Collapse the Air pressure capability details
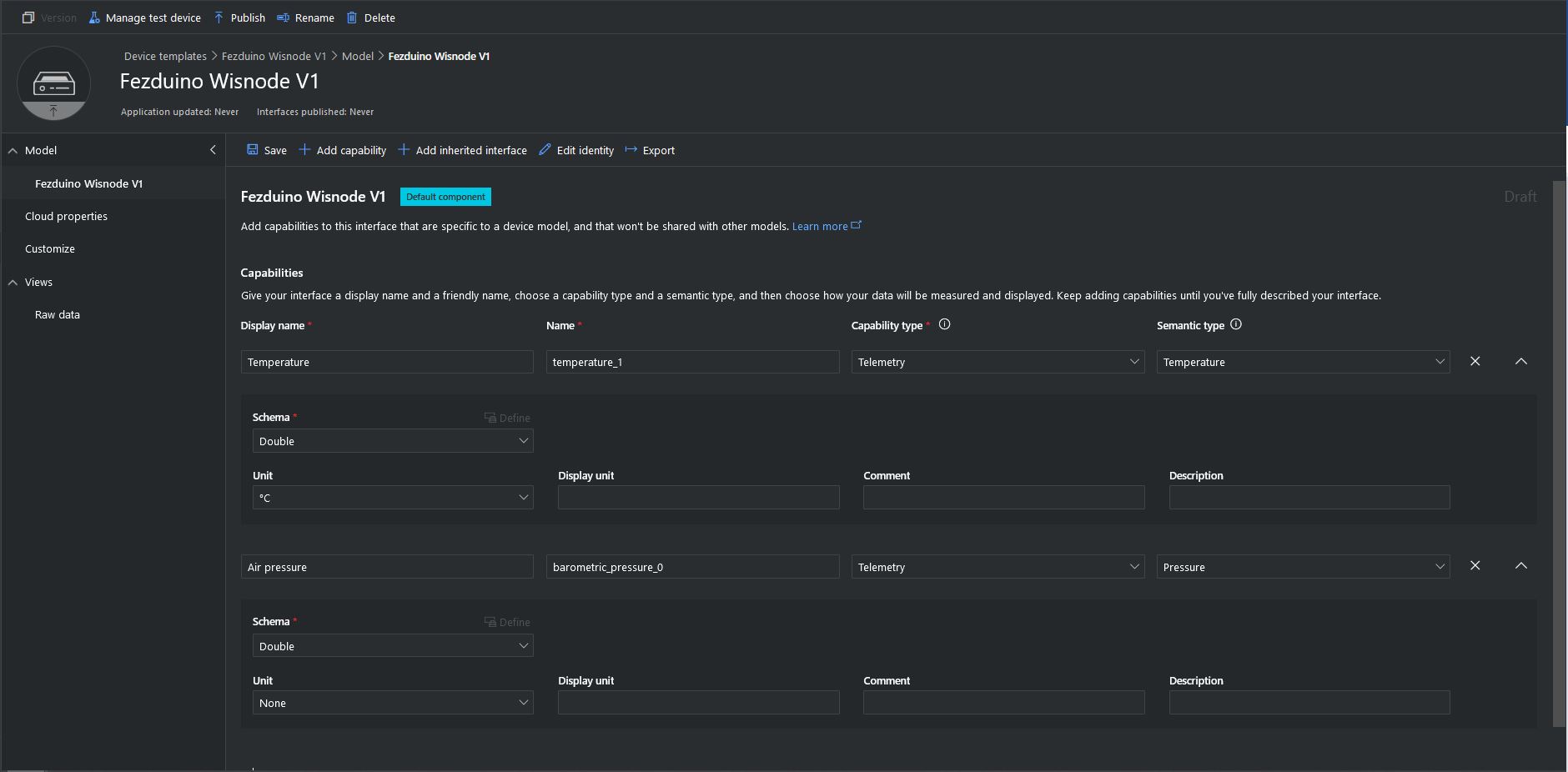This screenshot has height=772, width=1568. coord(1521,566)
